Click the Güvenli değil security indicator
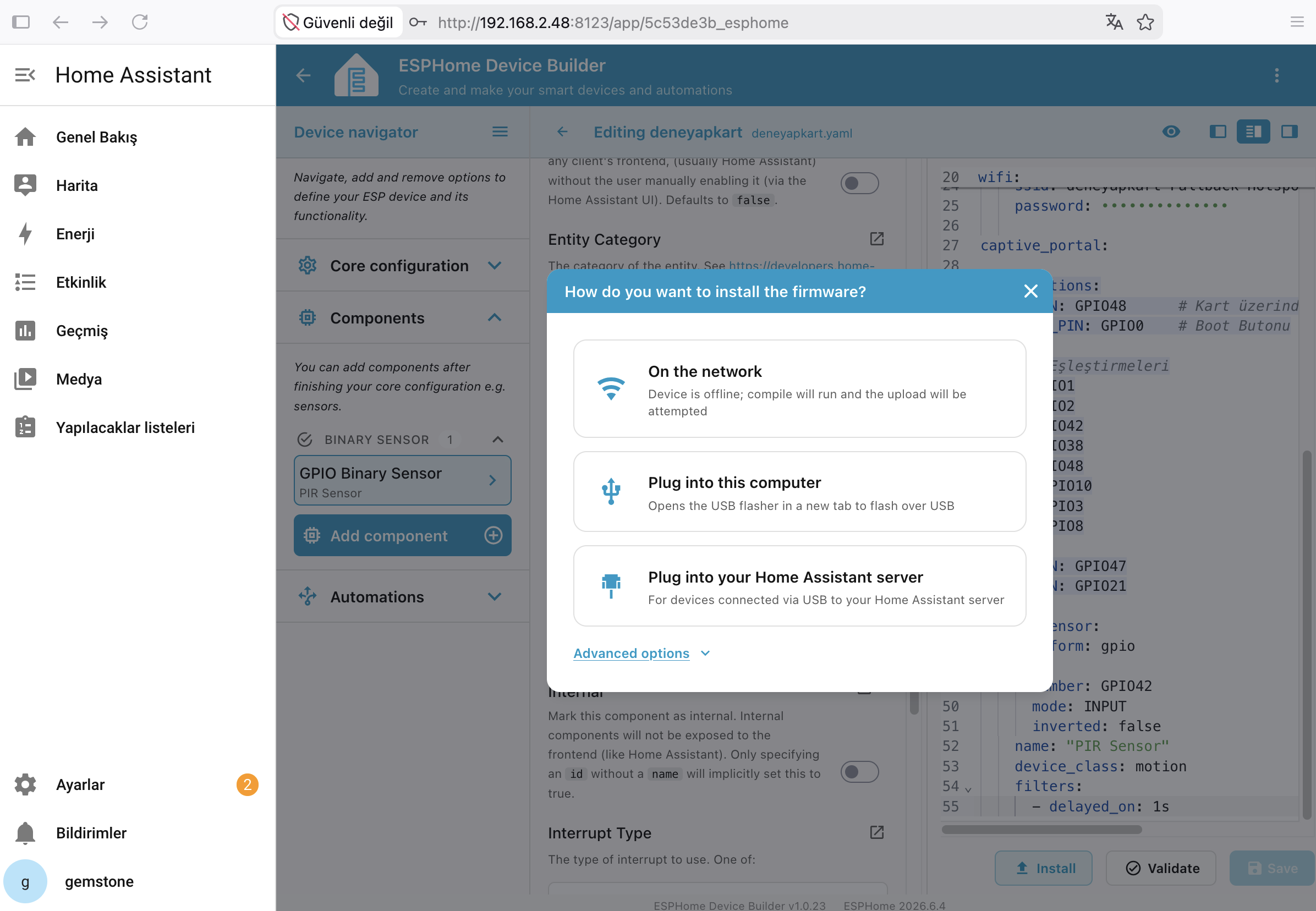Screen dimensions: 1316x911 pos(338,22)
